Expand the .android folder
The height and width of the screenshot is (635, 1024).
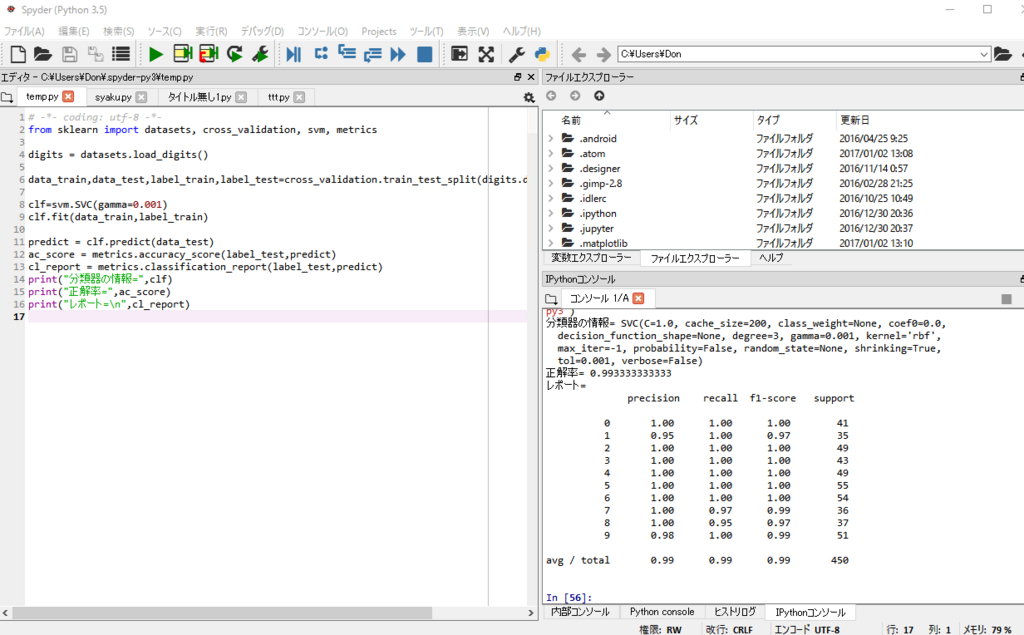point(551,138)
